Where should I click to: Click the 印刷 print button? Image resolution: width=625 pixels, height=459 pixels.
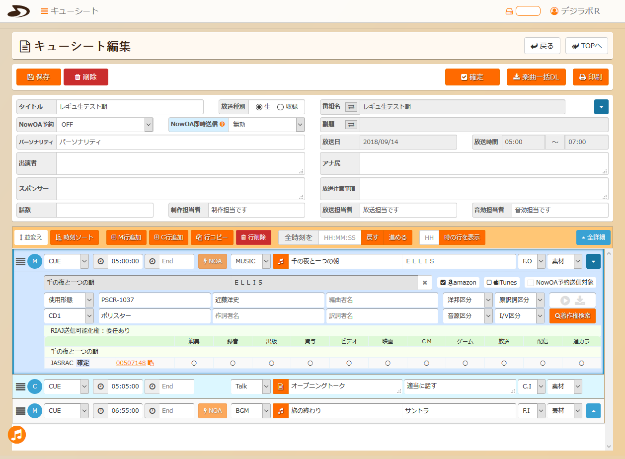(x=590, y=76)
